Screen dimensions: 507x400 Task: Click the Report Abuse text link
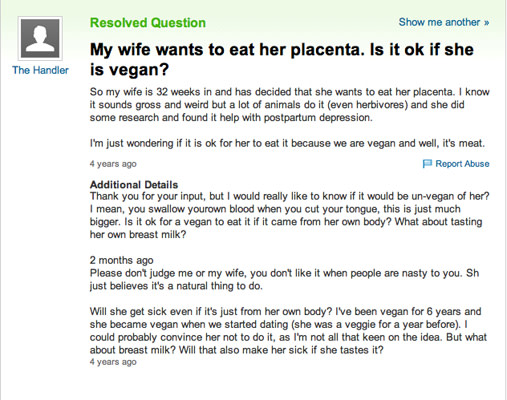tap(462, 164)
